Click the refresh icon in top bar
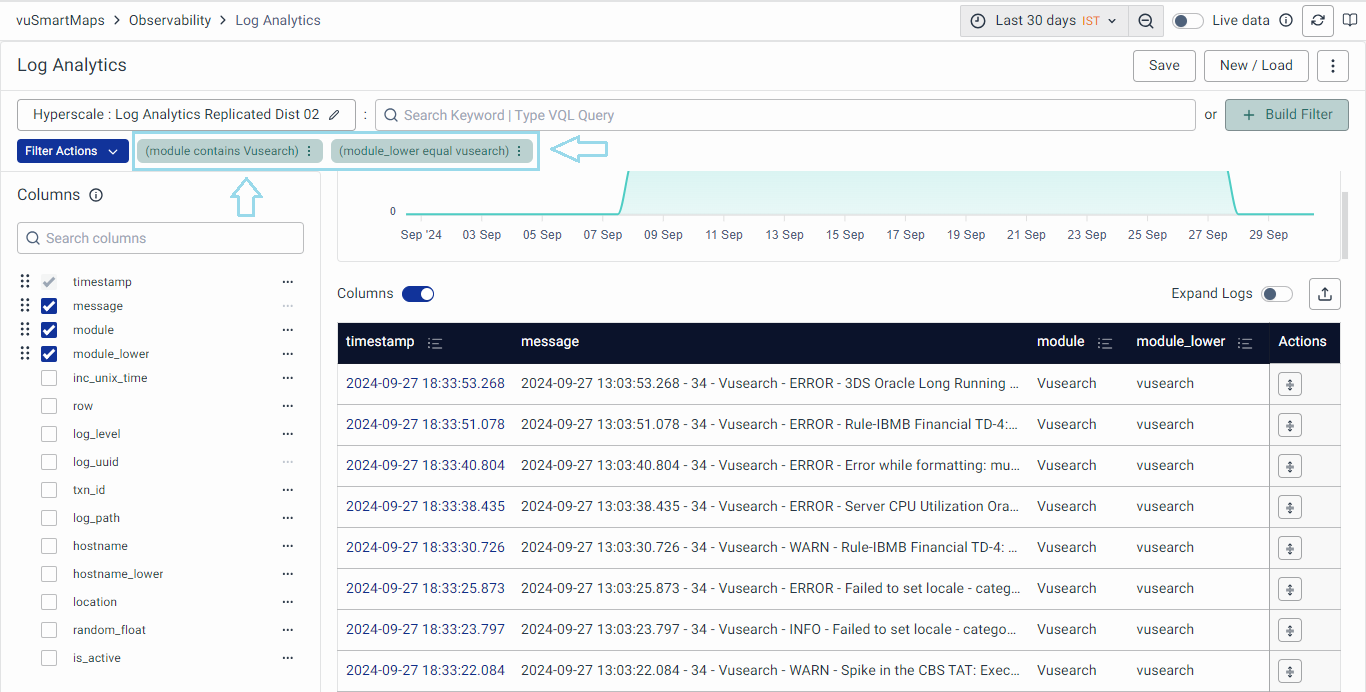This screenshot has height=692, width=1366. (1318, 21)
